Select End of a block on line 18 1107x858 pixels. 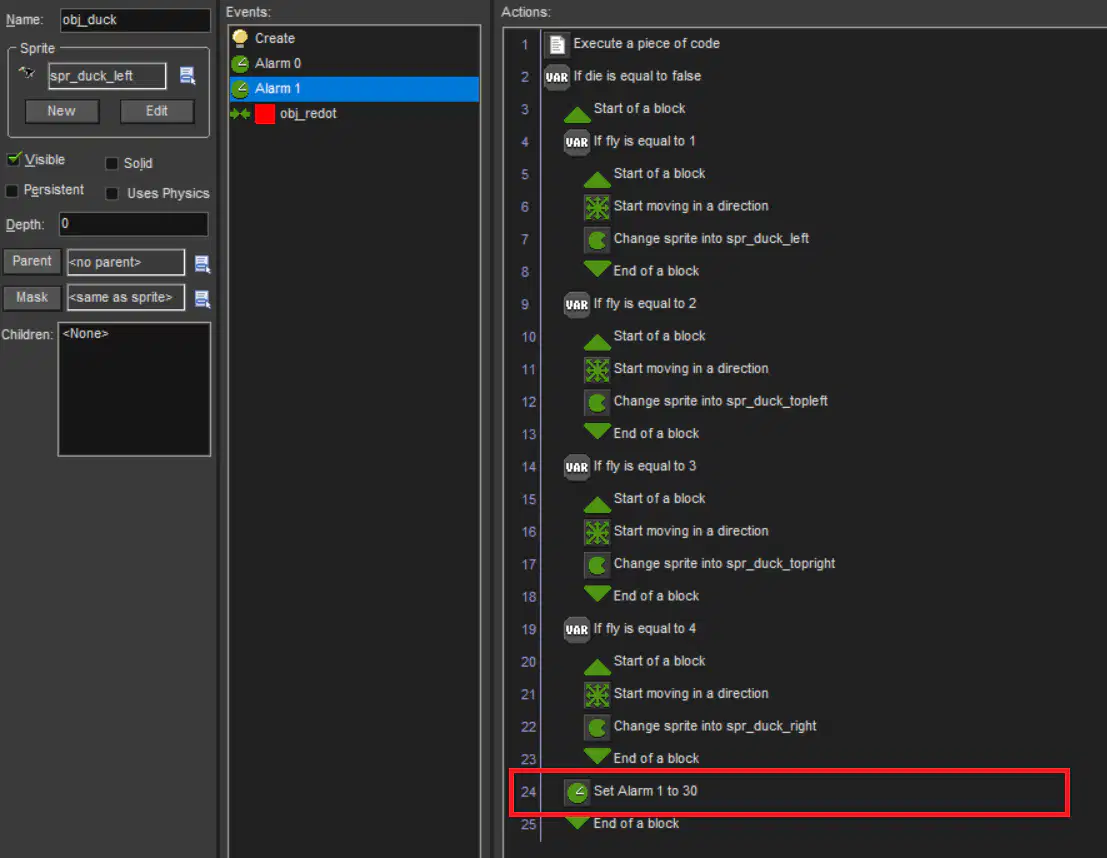click(x=641, y=595)
